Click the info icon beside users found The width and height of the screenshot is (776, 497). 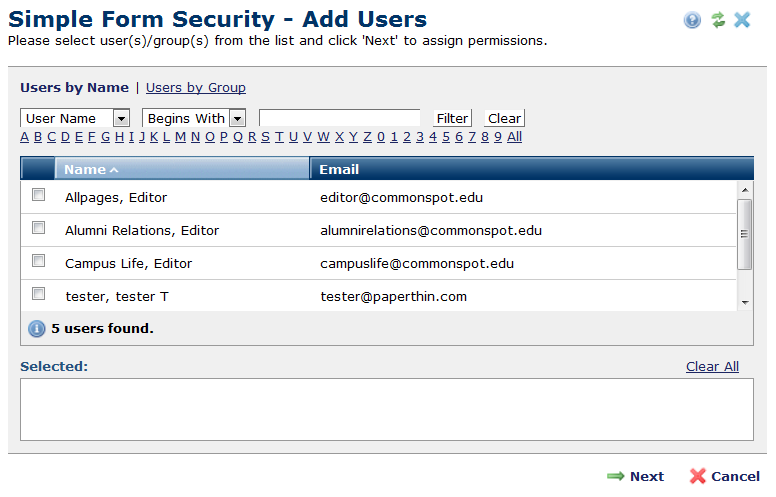[37, 328]
